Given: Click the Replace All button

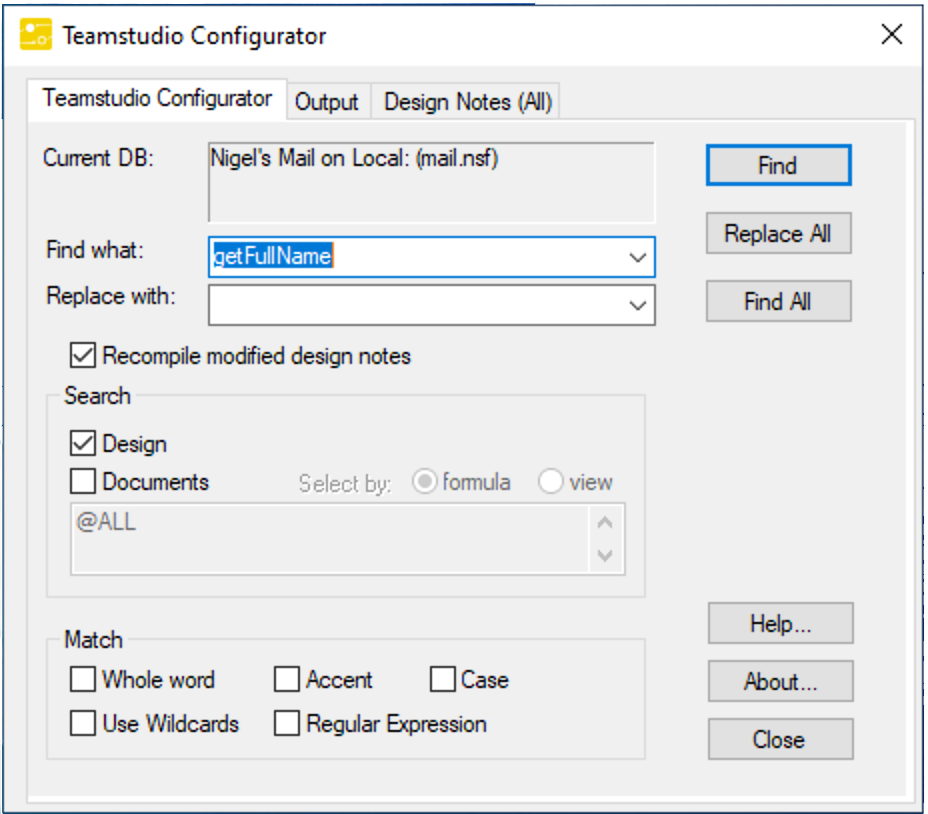Looking at the screenshot, I should click(x=778, y=233).
